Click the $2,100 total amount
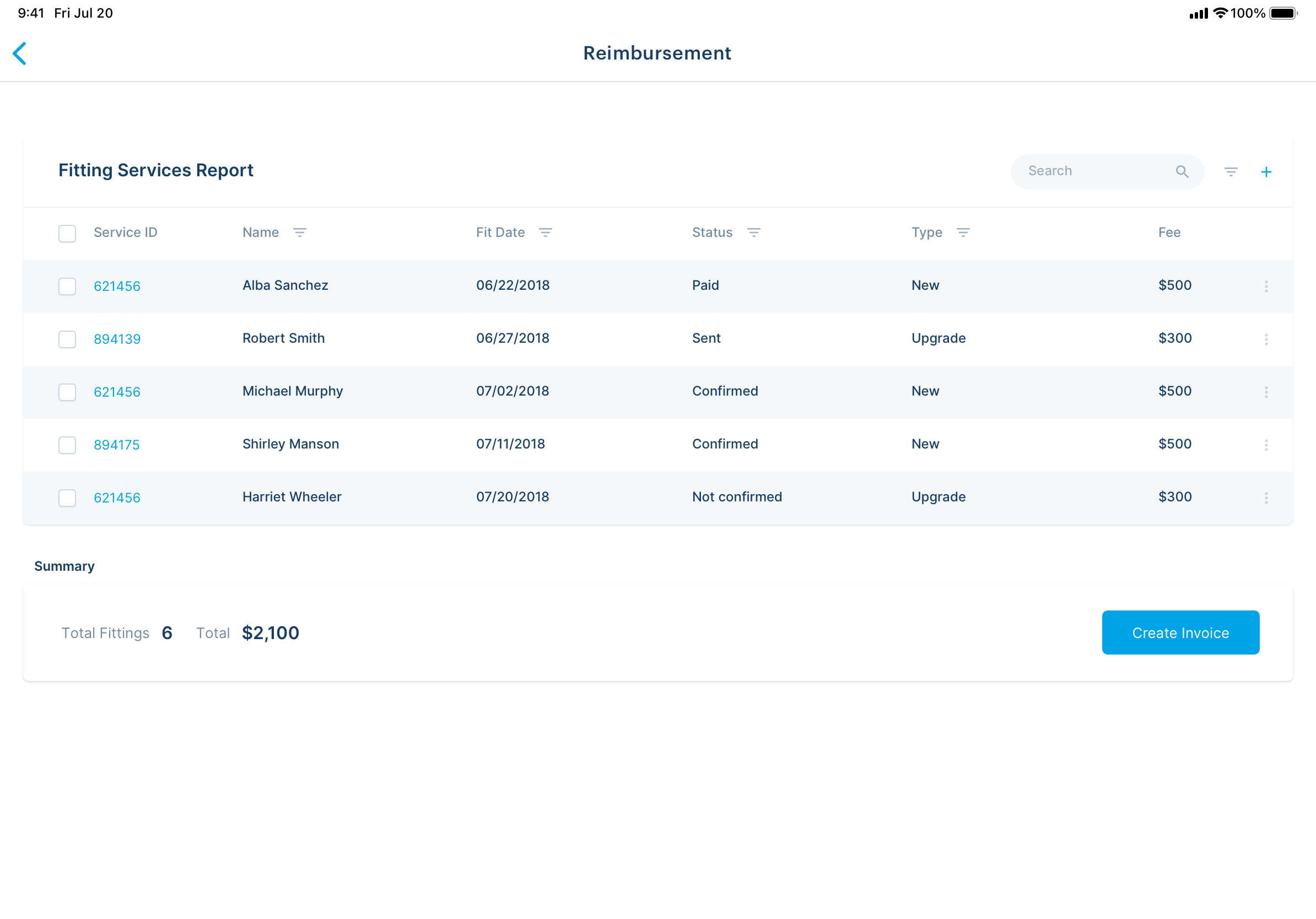1316x919 pixels. (x=271, y=633)
